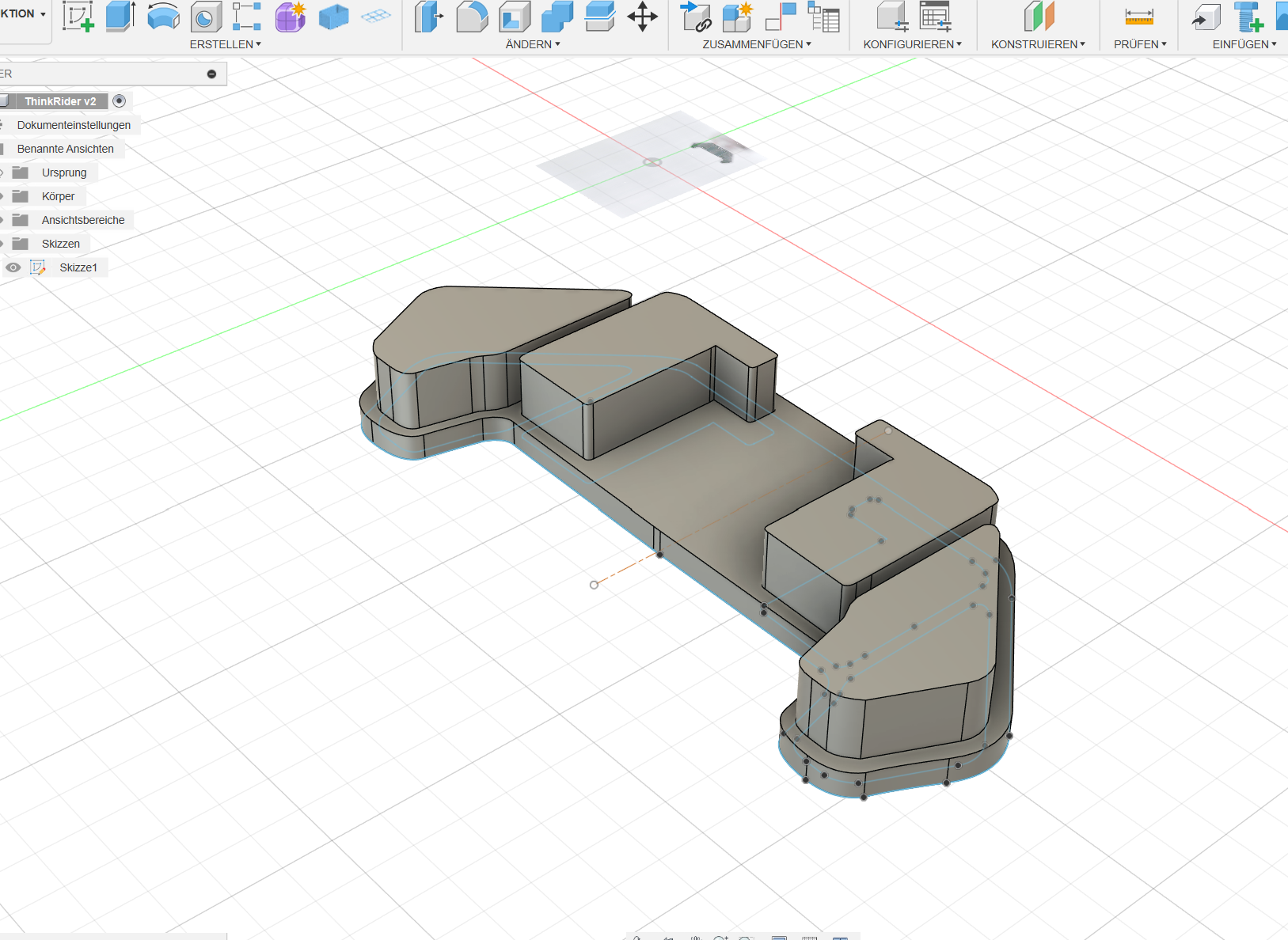
Task: Open the KONSTRUIEREN menu
Action: click(x=1038, y=44)
